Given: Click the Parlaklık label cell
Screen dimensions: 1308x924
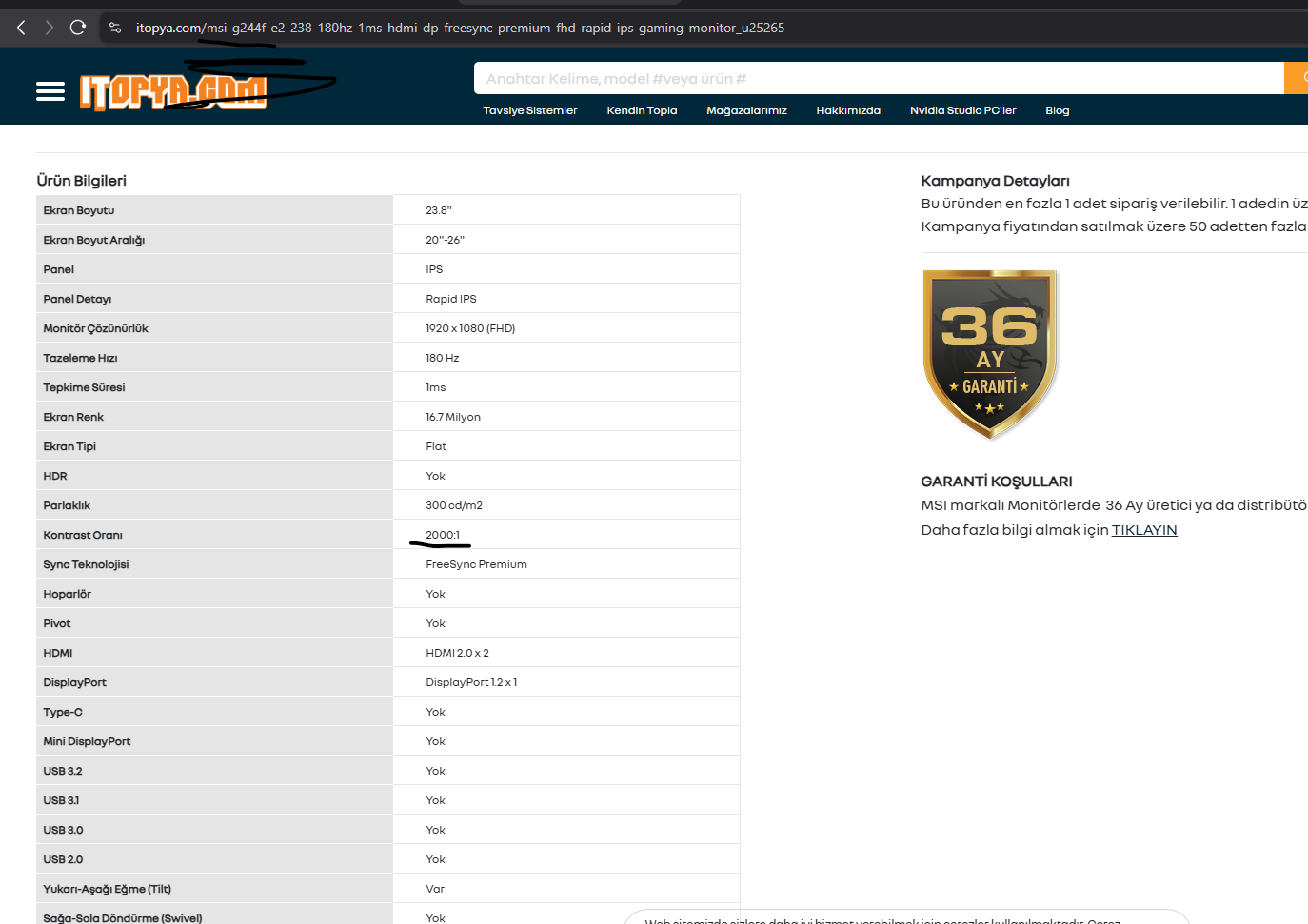Looking at the screenshot, I should pos(214,505).
